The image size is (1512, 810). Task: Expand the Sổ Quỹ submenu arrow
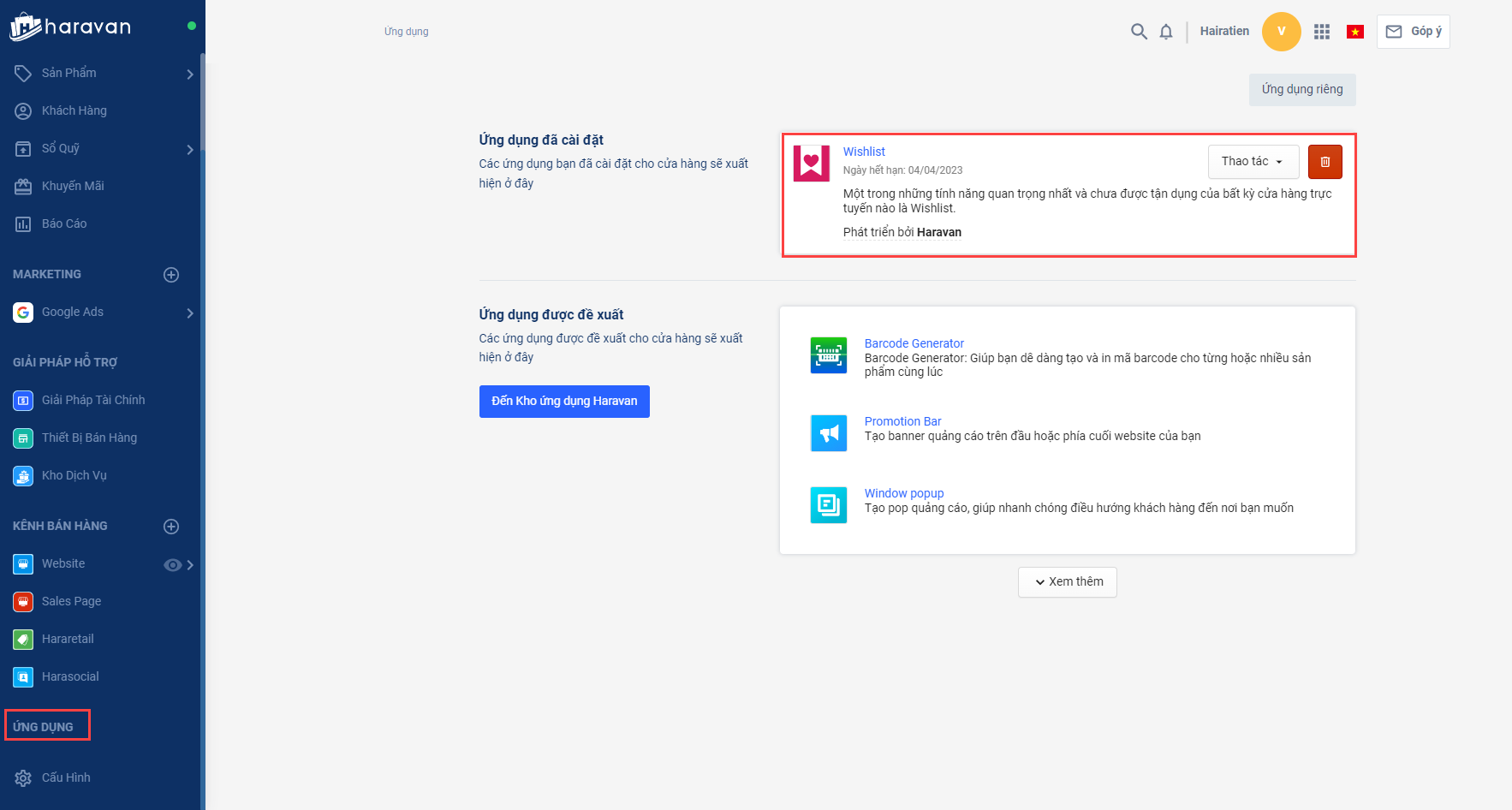point(190,150)
